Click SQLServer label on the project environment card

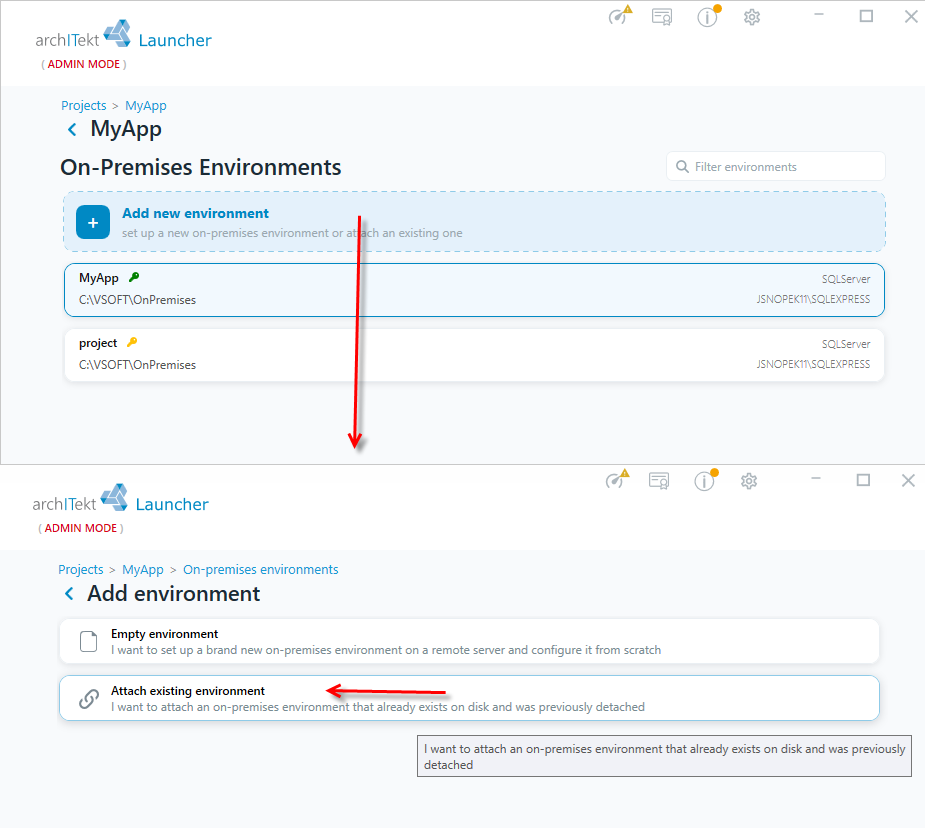click(x=846, y=344)
